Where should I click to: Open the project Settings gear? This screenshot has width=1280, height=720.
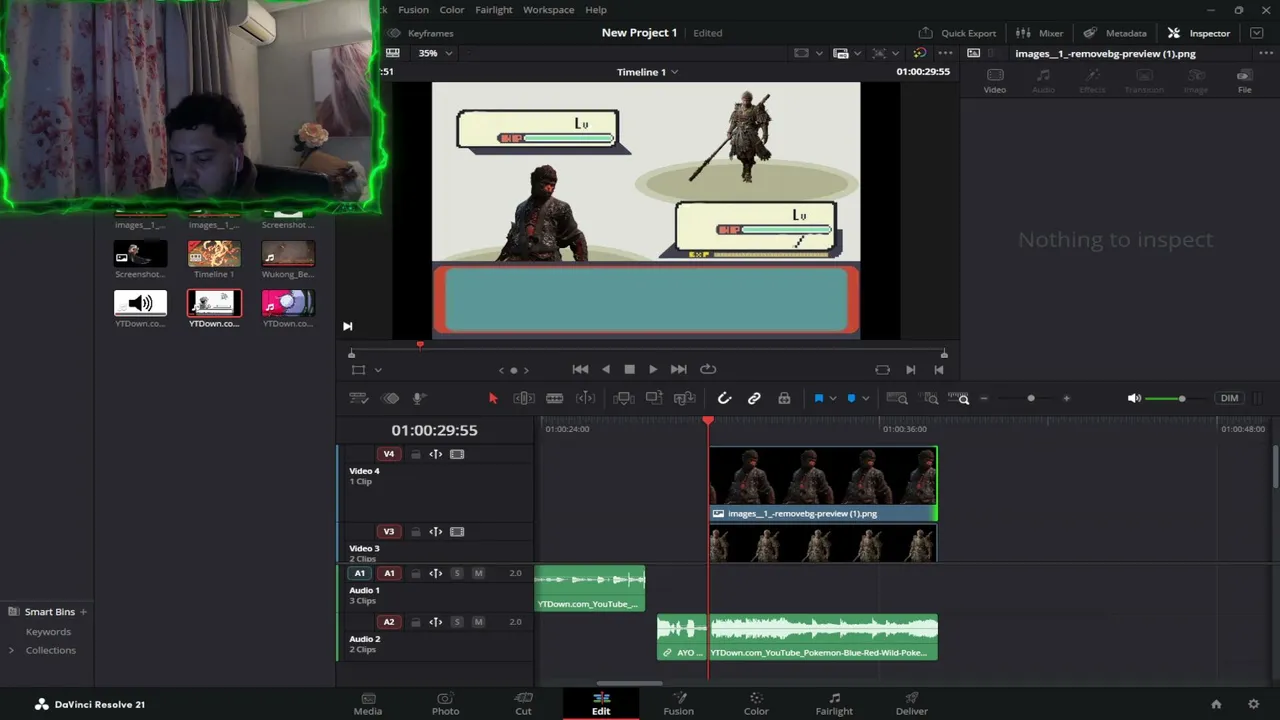[1253, 704]
